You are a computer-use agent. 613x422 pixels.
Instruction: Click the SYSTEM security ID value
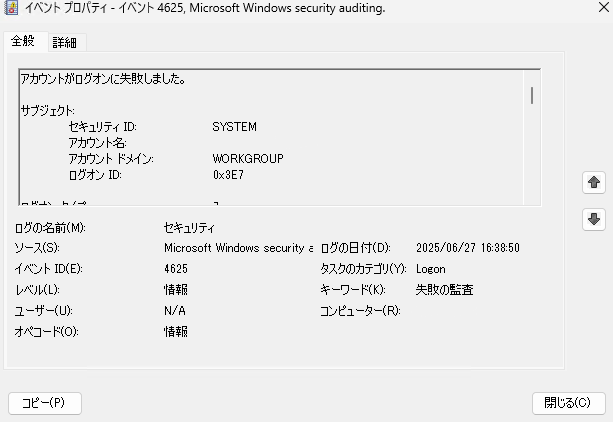coord(235,127)
